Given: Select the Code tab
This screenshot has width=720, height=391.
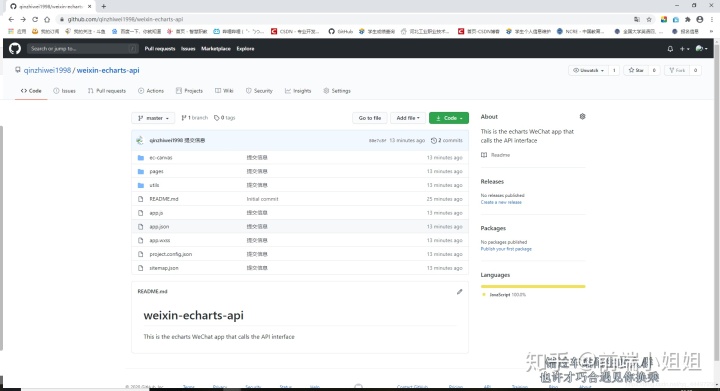Looking at the screenshot, I should [31, 91].
